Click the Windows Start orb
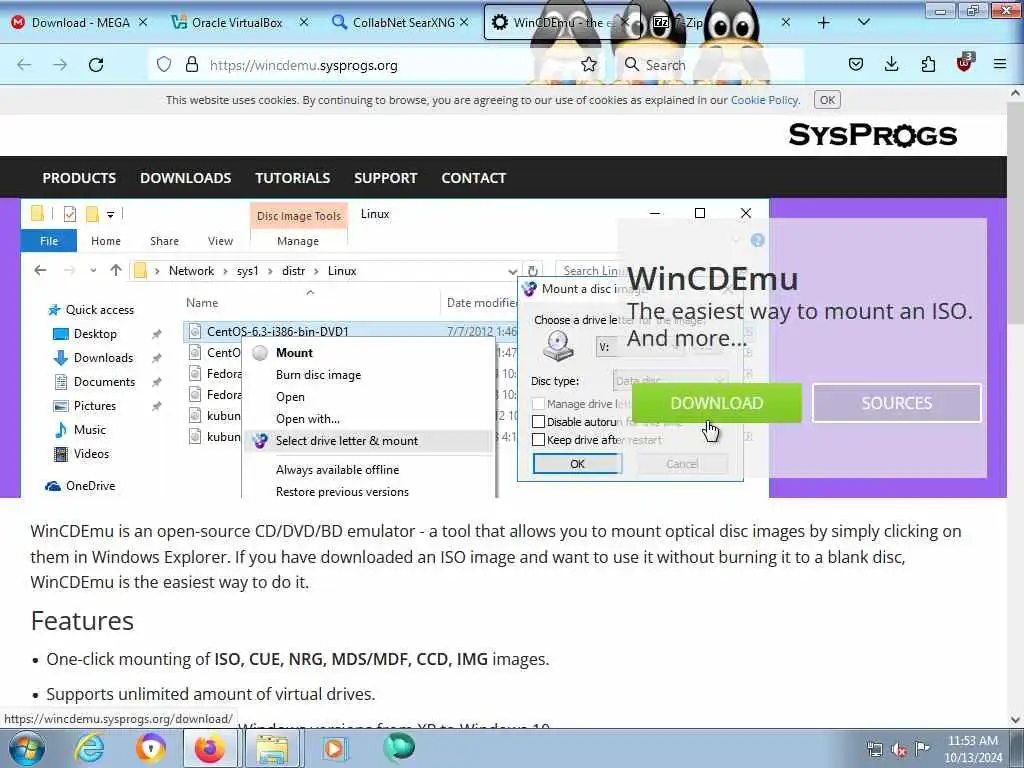Viewport: 1024px width, 768px height. (27, 748)
